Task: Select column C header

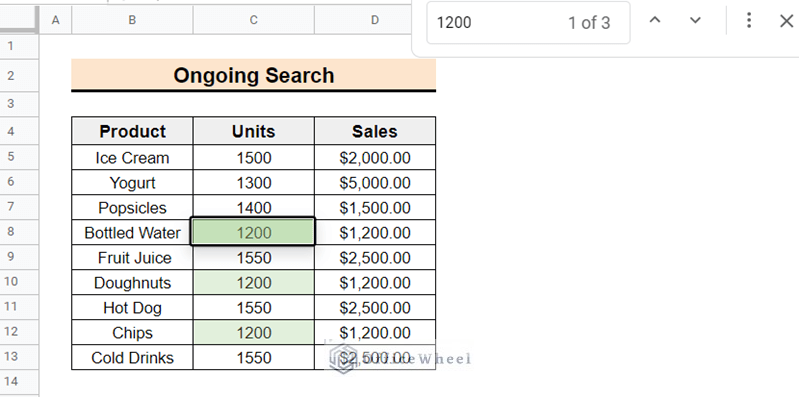Action: click(253, 20)
